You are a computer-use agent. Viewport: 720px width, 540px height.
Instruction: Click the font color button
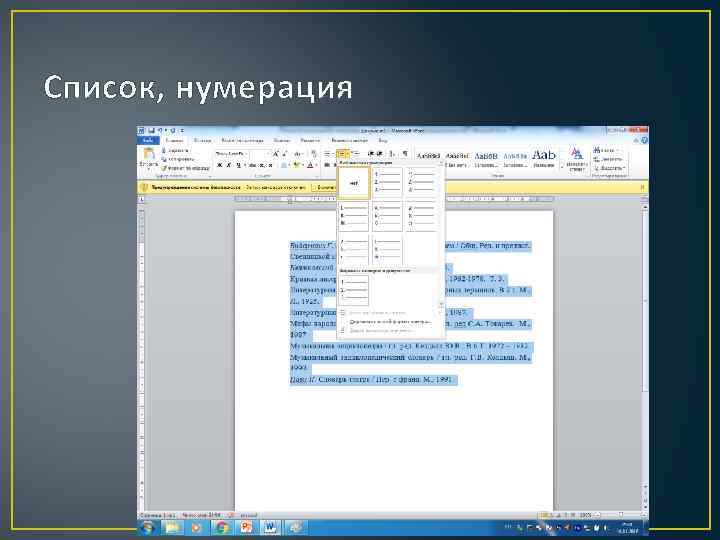(x=310, y=165)
